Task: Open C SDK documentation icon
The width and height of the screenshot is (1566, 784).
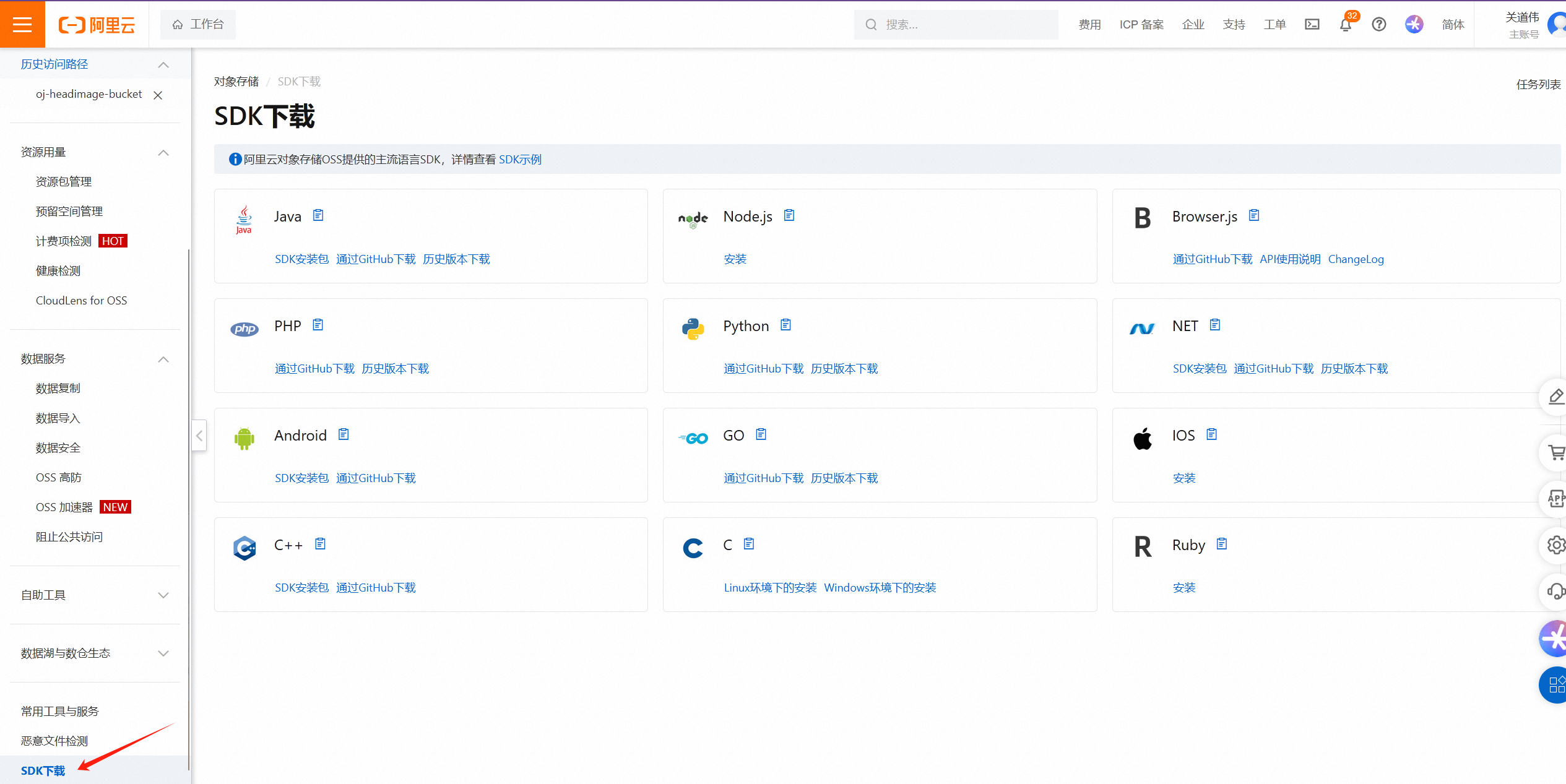Action: point(749,544)
